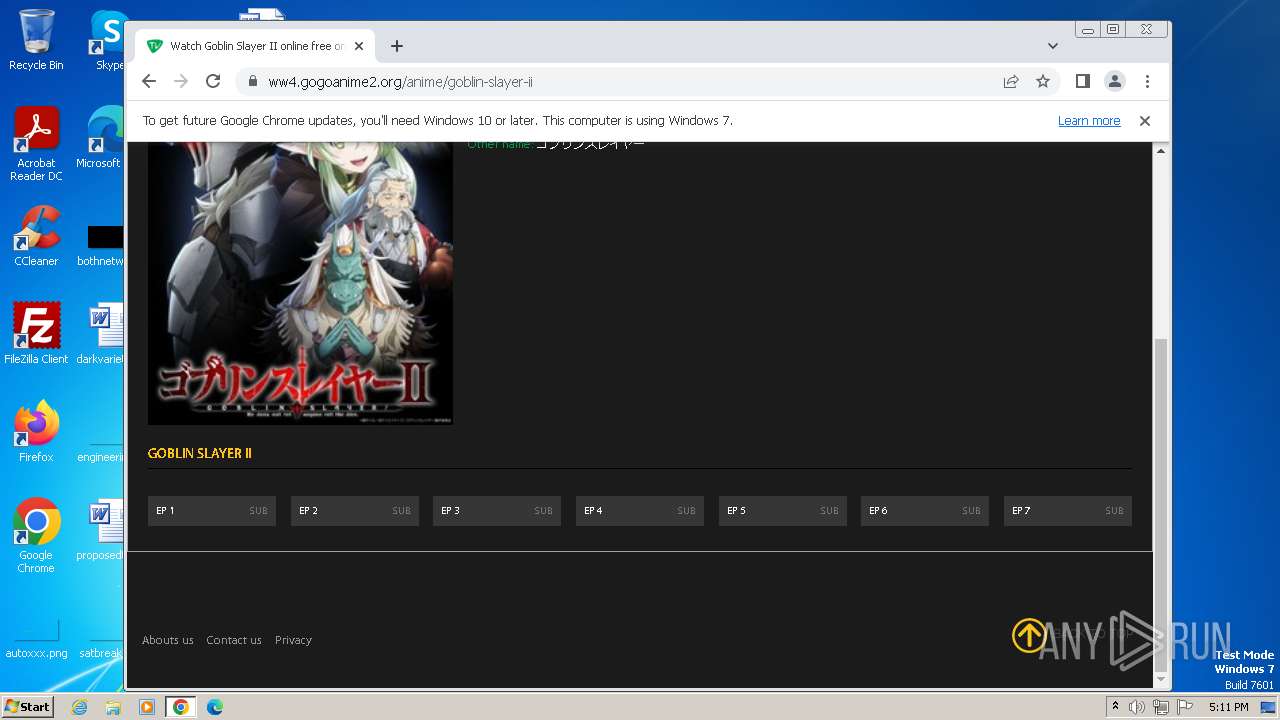Open episode EP 6
This screenshot has width=1280, height=720.
tap(925, 511)
